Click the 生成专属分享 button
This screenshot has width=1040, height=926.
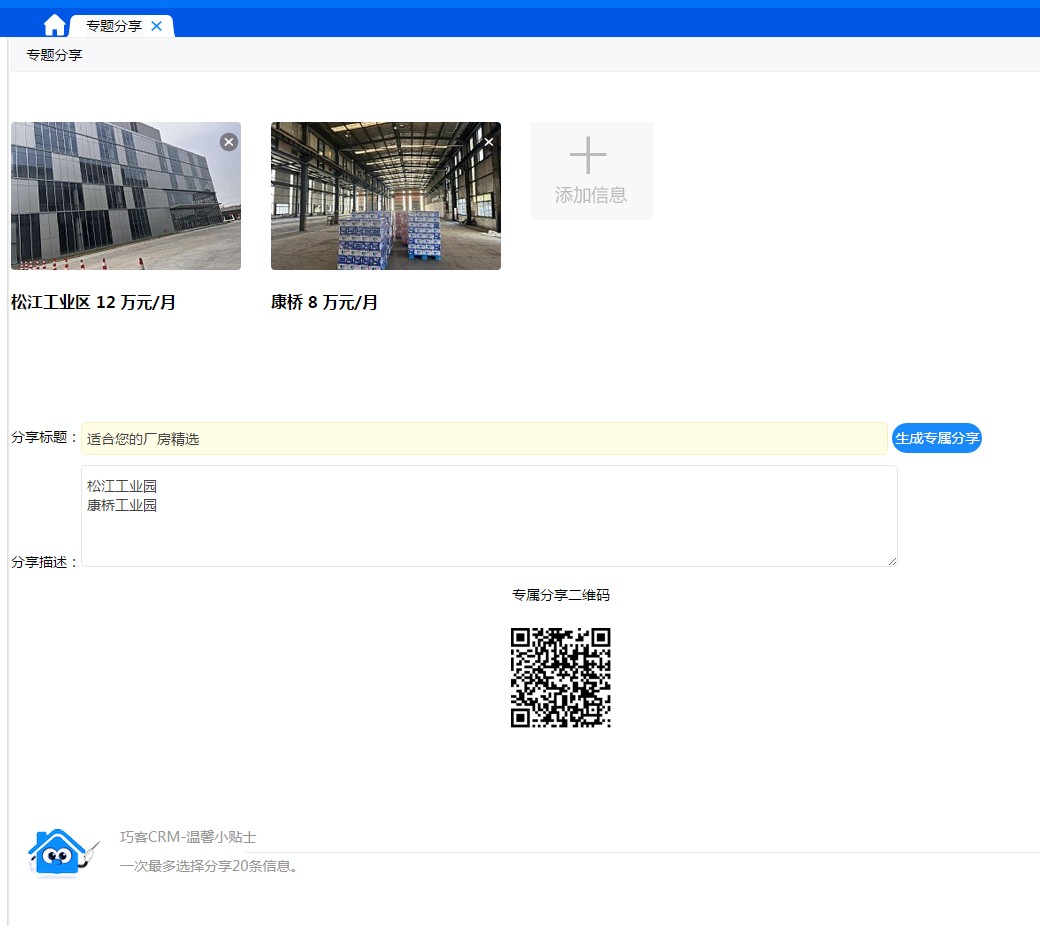click(x=937, y=438)
